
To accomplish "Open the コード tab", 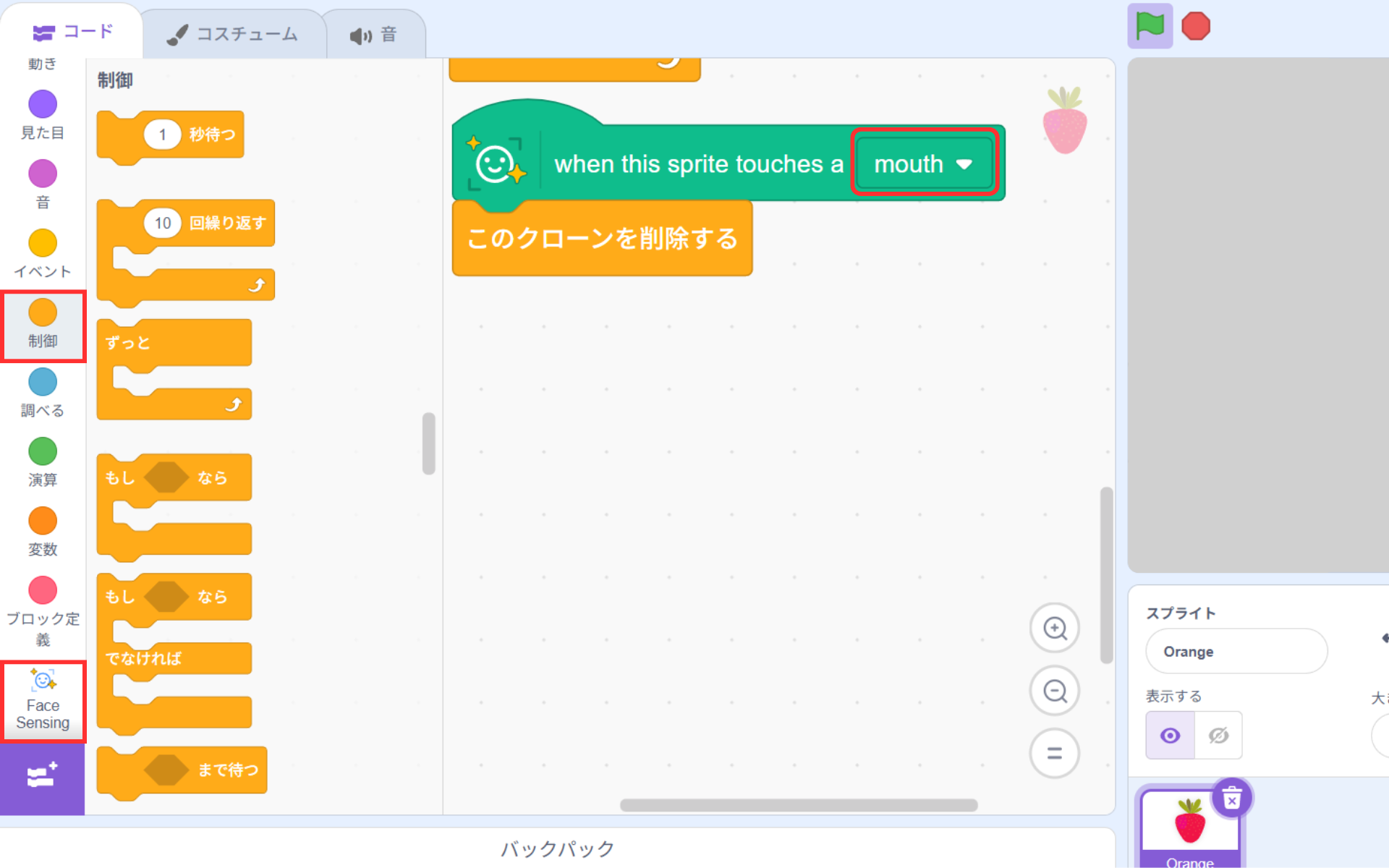I will coord(72,32).
